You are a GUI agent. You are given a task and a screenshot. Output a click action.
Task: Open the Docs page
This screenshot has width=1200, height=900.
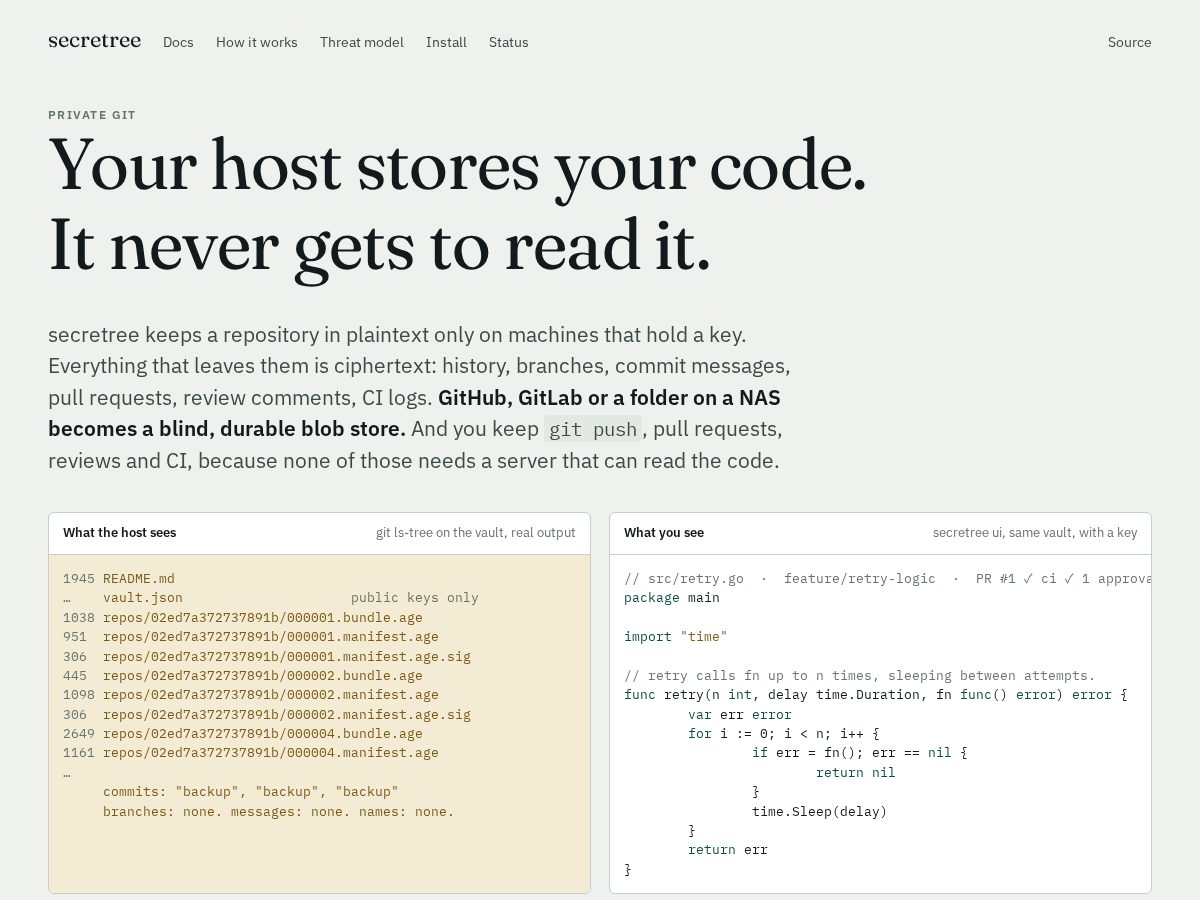click(x=178, y=42)
